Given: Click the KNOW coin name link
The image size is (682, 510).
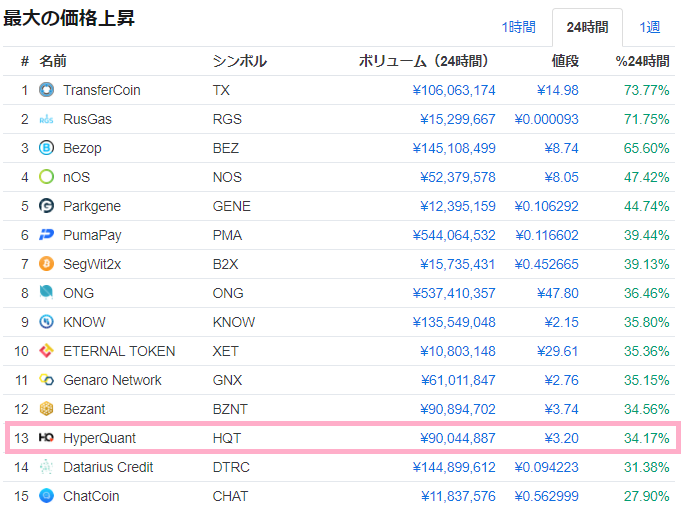Looking at the screenshot, I should pos(84,322).
